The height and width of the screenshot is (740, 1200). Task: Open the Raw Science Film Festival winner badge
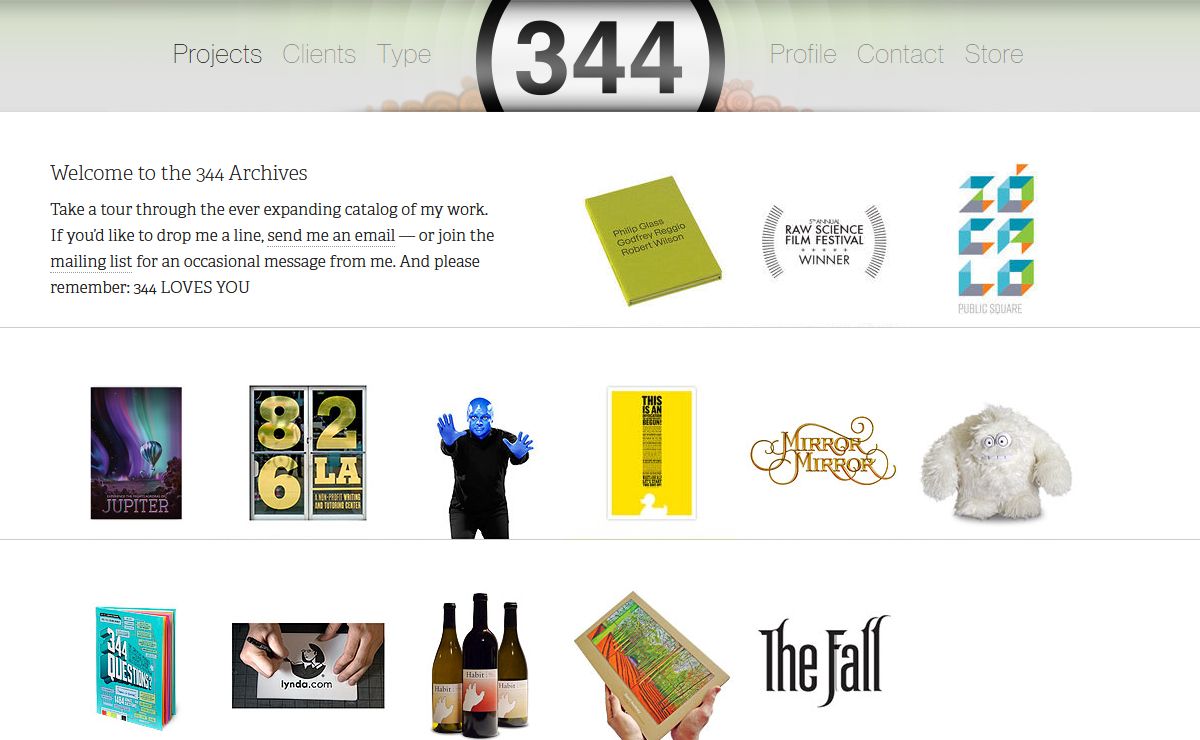824,241
